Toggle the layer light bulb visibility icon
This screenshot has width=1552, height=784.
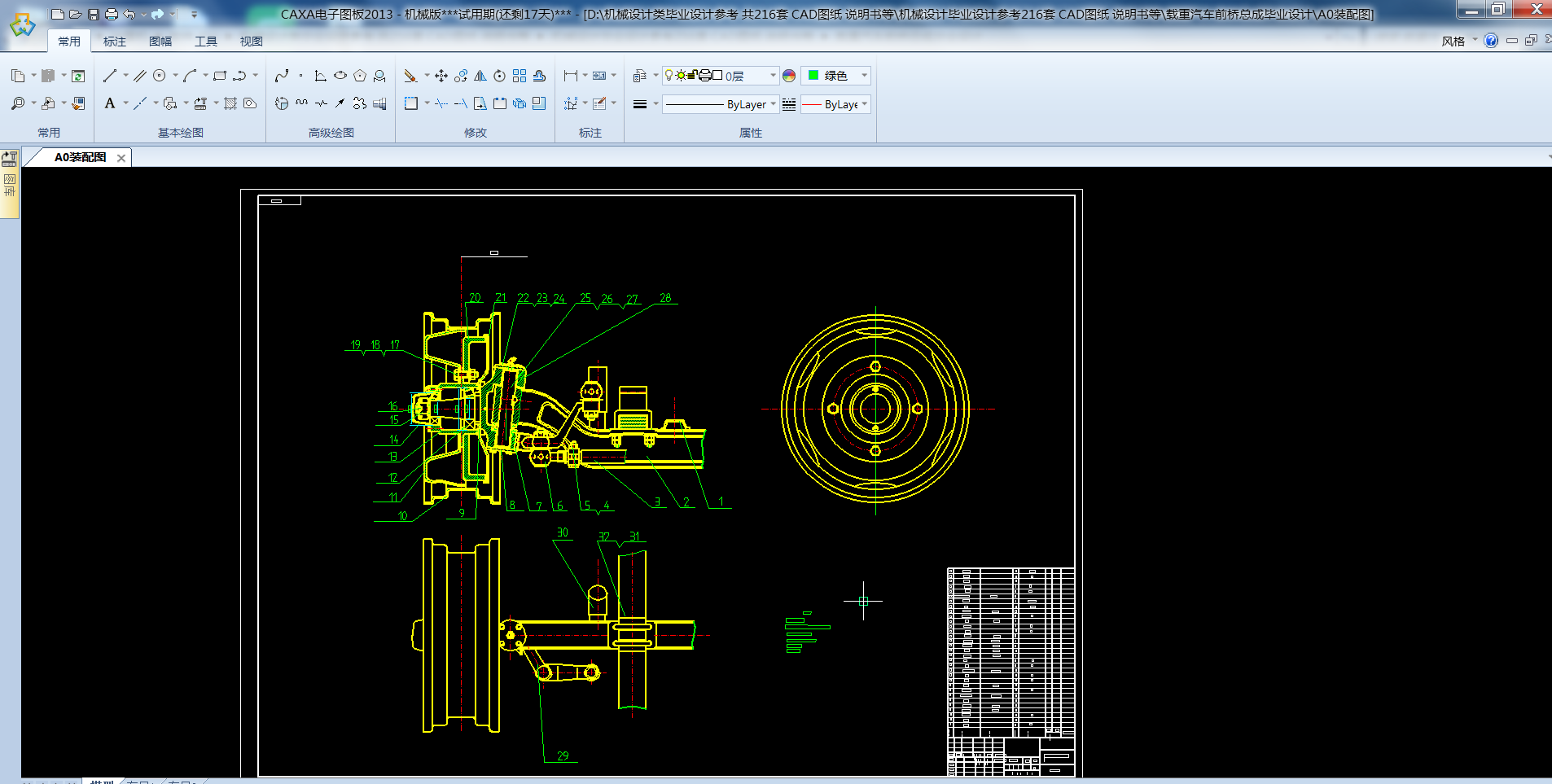[669, 76]
